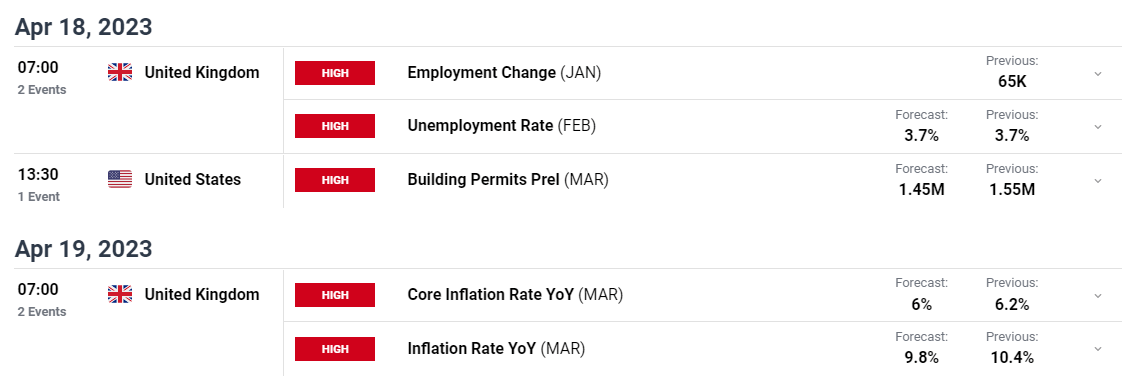Click the HIGH badge for Building Permits Prel
1123x382 pixels.
[x=335, y=180]
